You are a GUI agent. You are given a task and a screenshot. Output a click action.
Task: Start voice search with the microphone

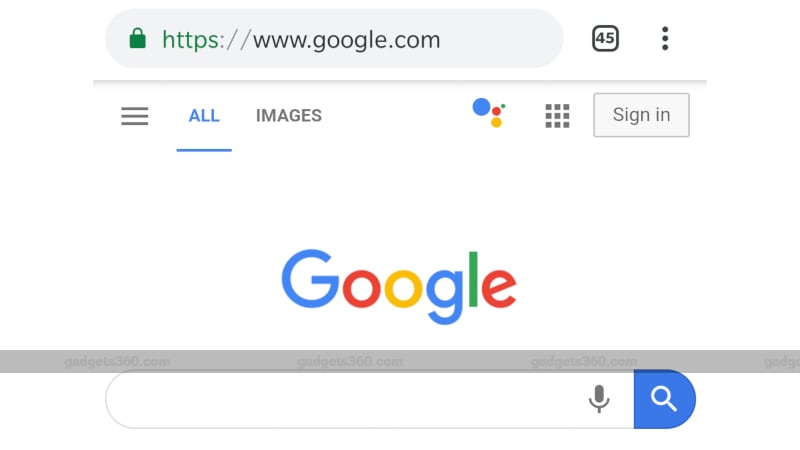click(x=599, y=399)
